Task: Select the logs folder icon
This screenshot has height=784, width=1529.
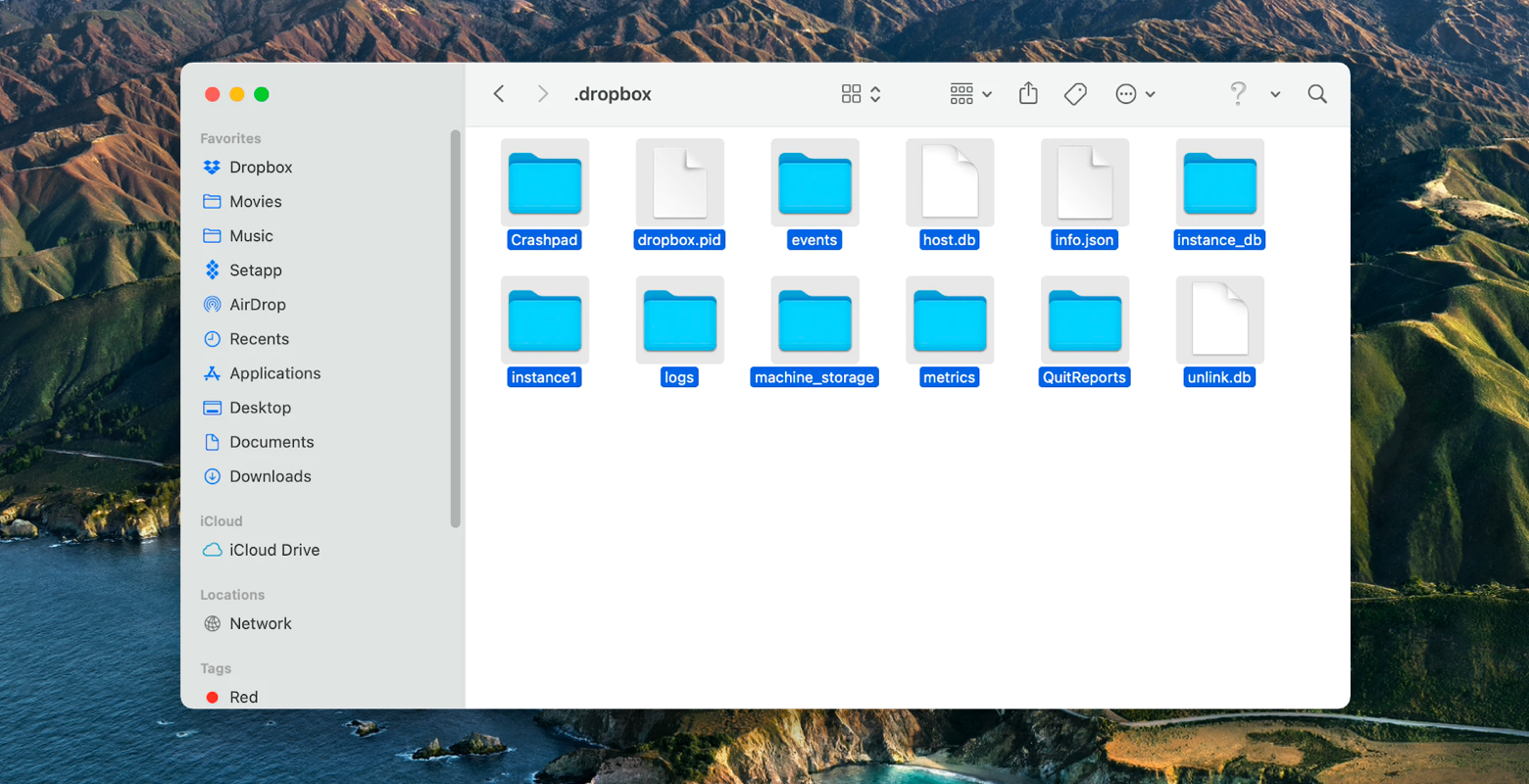Action: click(680, 320)
